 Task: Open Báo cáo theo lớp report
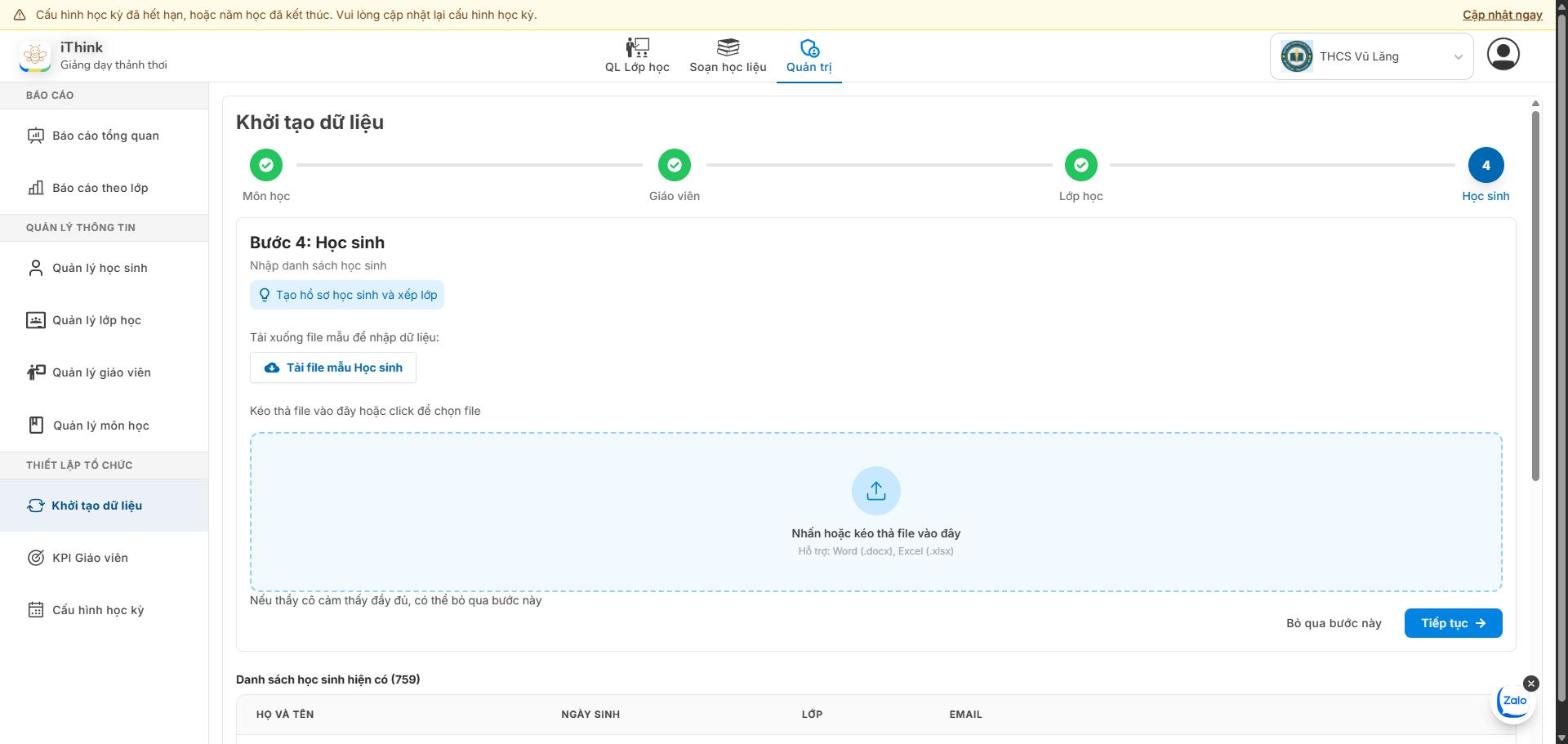(x=104, y=188)
